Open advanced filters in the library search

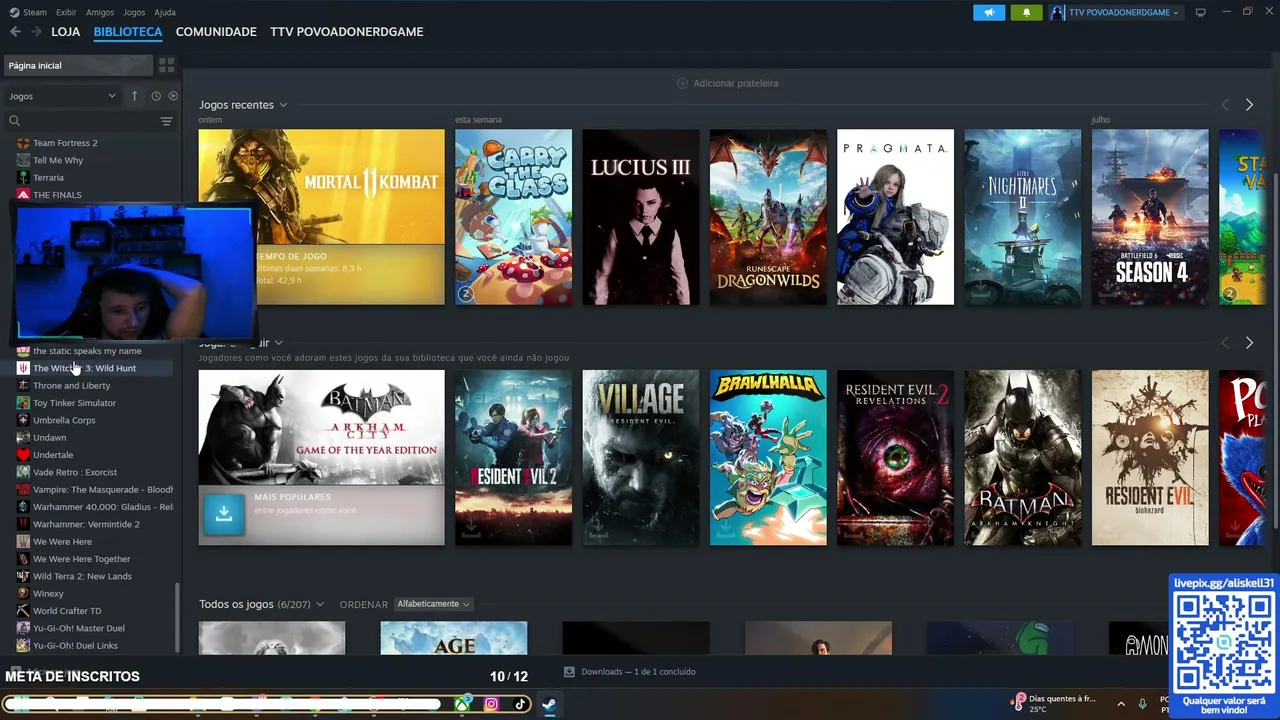pos(166,121)
